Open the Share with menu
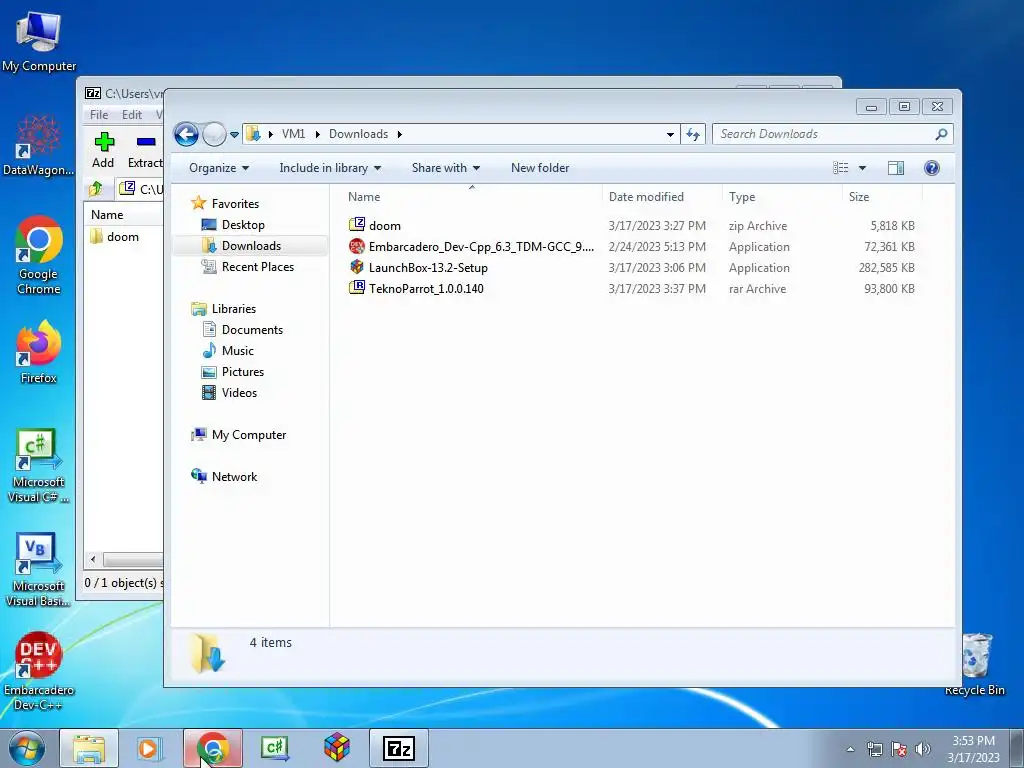Image resolution: width=1024 pixels, height=768 pixels. (446, 168)
